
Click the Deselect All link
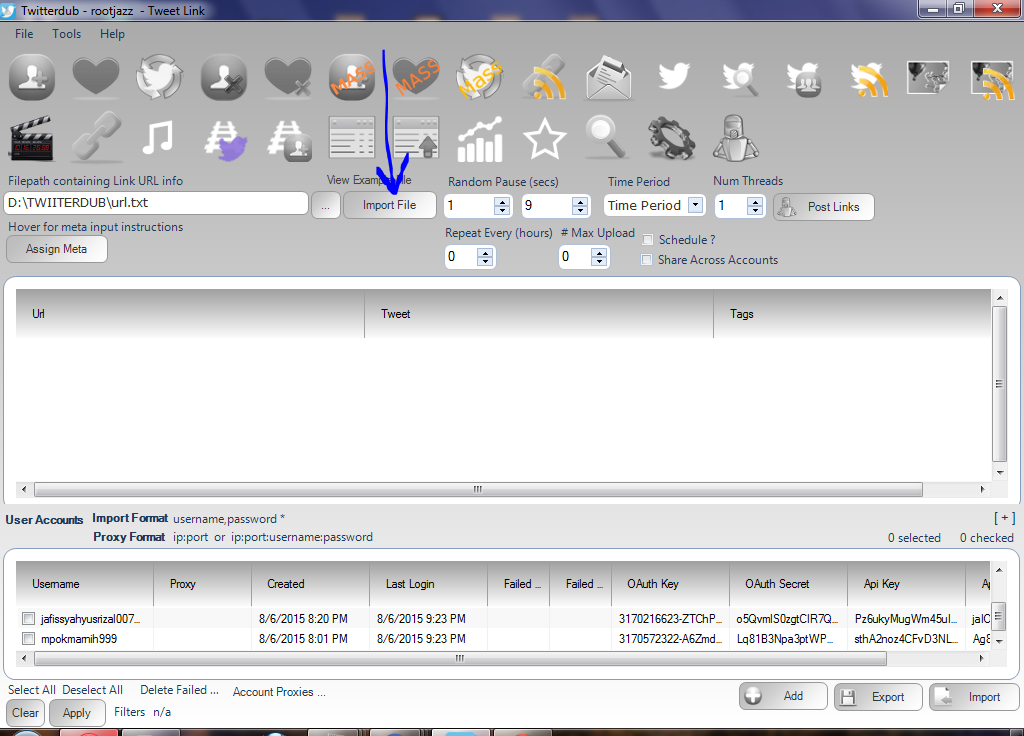point(93,690)
